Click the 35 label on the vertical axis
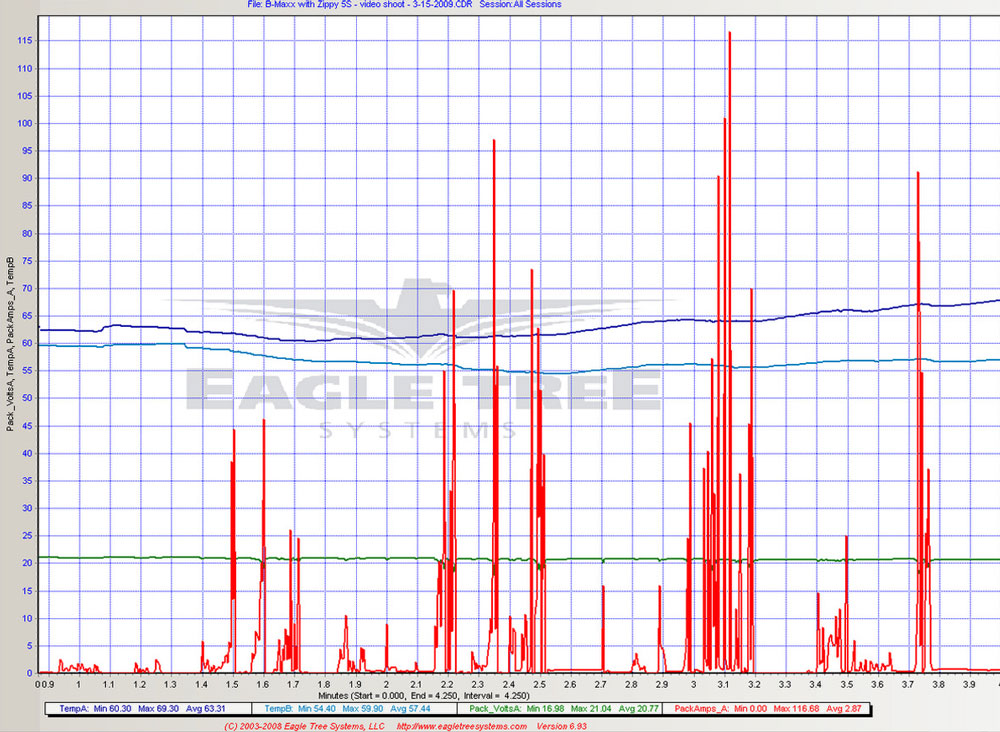This screenshot has width=1000, height=732. click(x=27, y=481)
